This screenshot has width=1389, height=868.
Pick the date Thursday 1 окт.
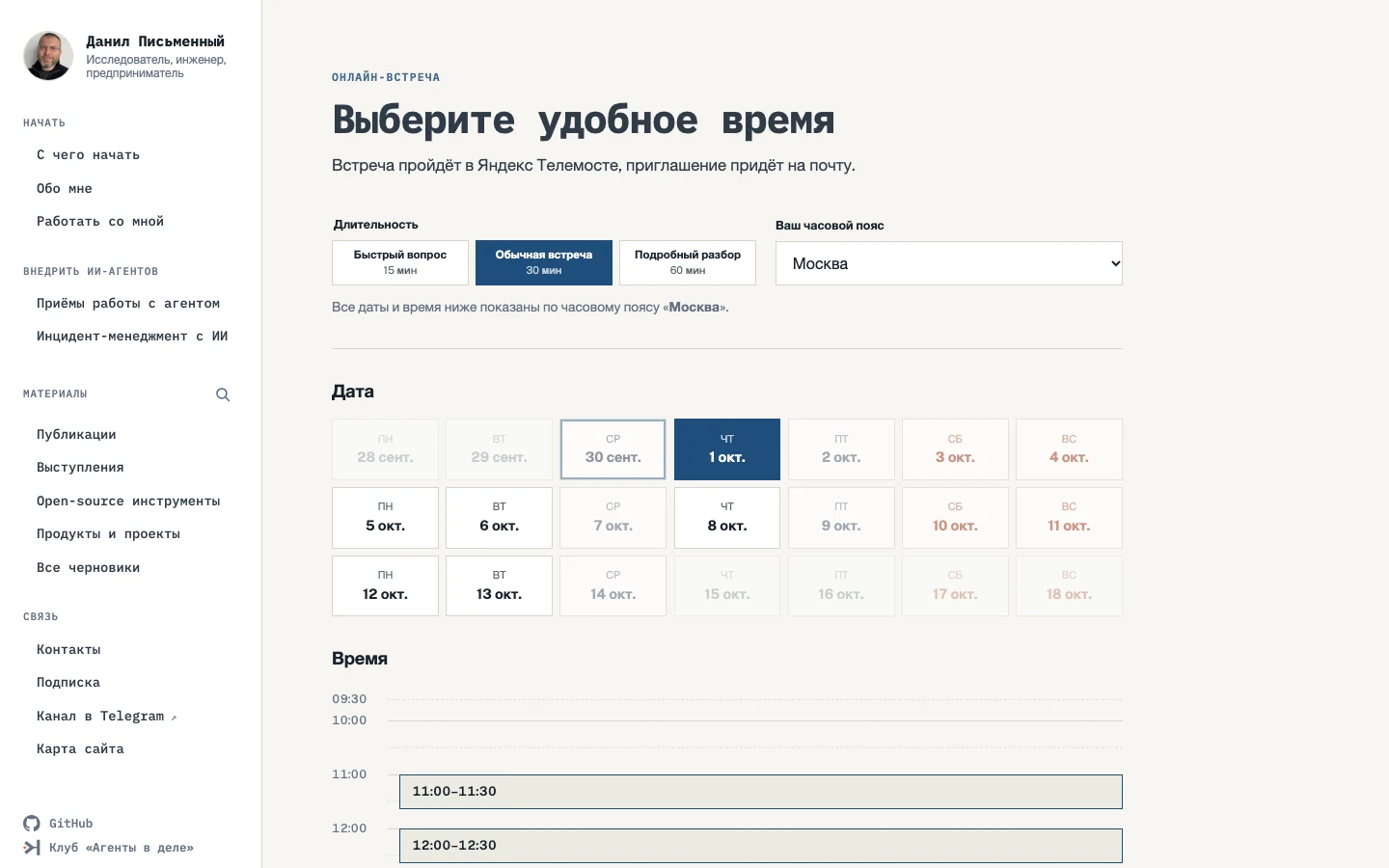point(727,449)
